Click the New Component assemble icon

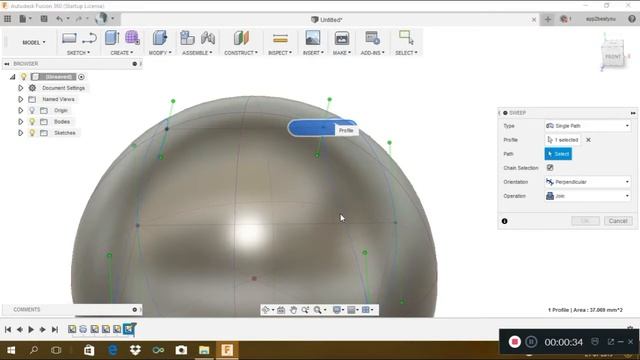click(187, 38)
